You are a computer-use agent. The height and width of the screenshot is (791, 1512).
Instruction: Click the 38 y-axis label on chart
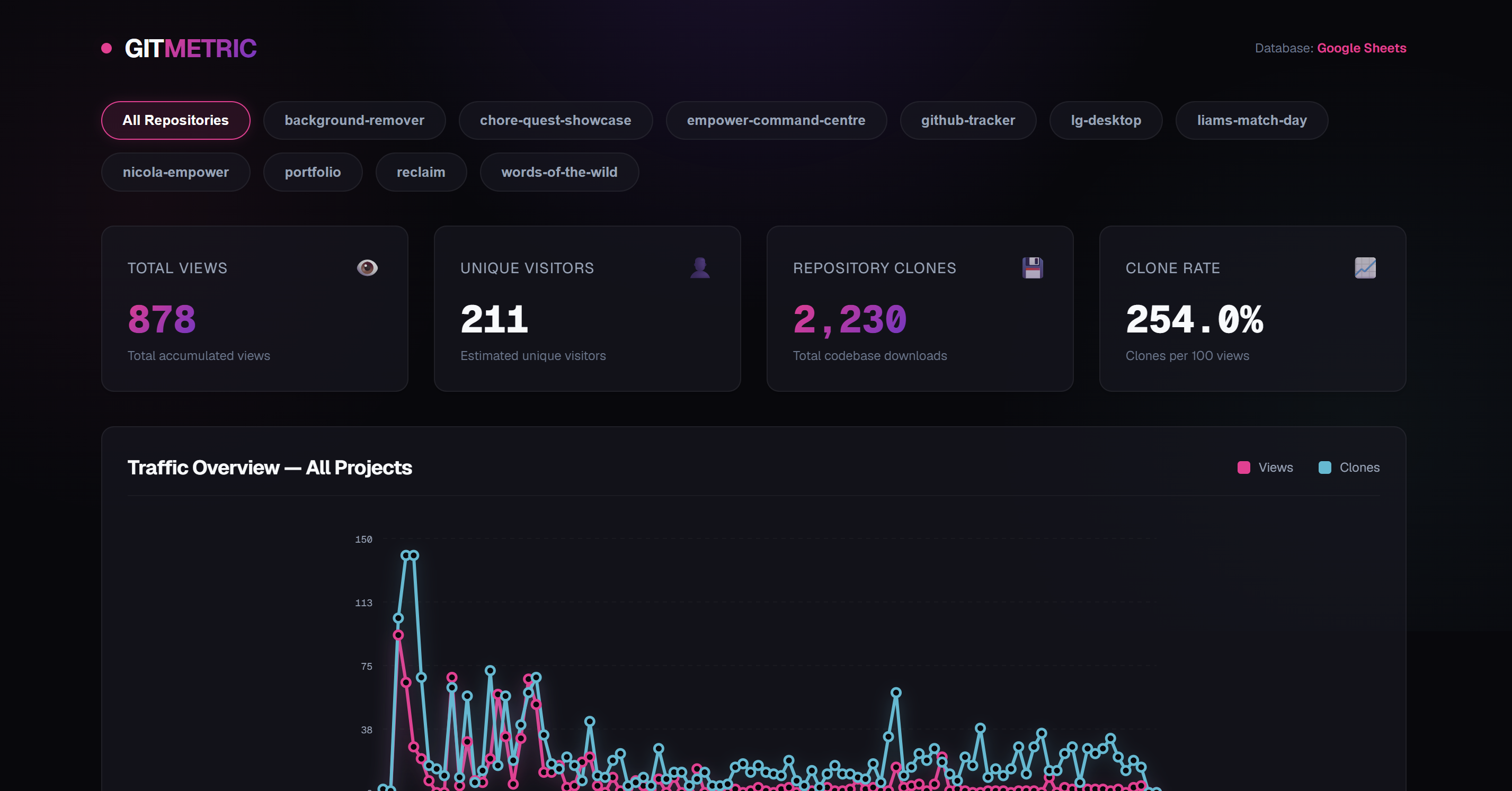(366, 730)
